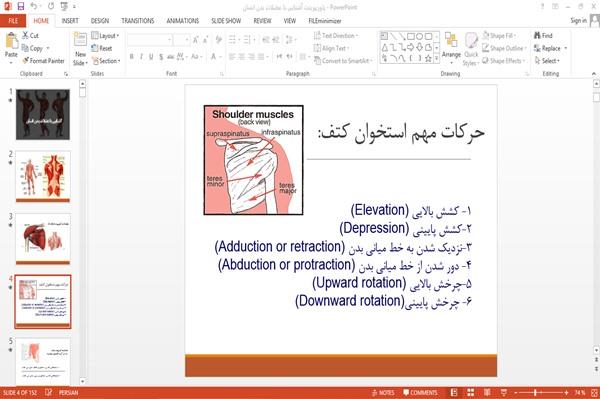
Task: Open the Shape Effects dropdown
Action: point(504,60)
